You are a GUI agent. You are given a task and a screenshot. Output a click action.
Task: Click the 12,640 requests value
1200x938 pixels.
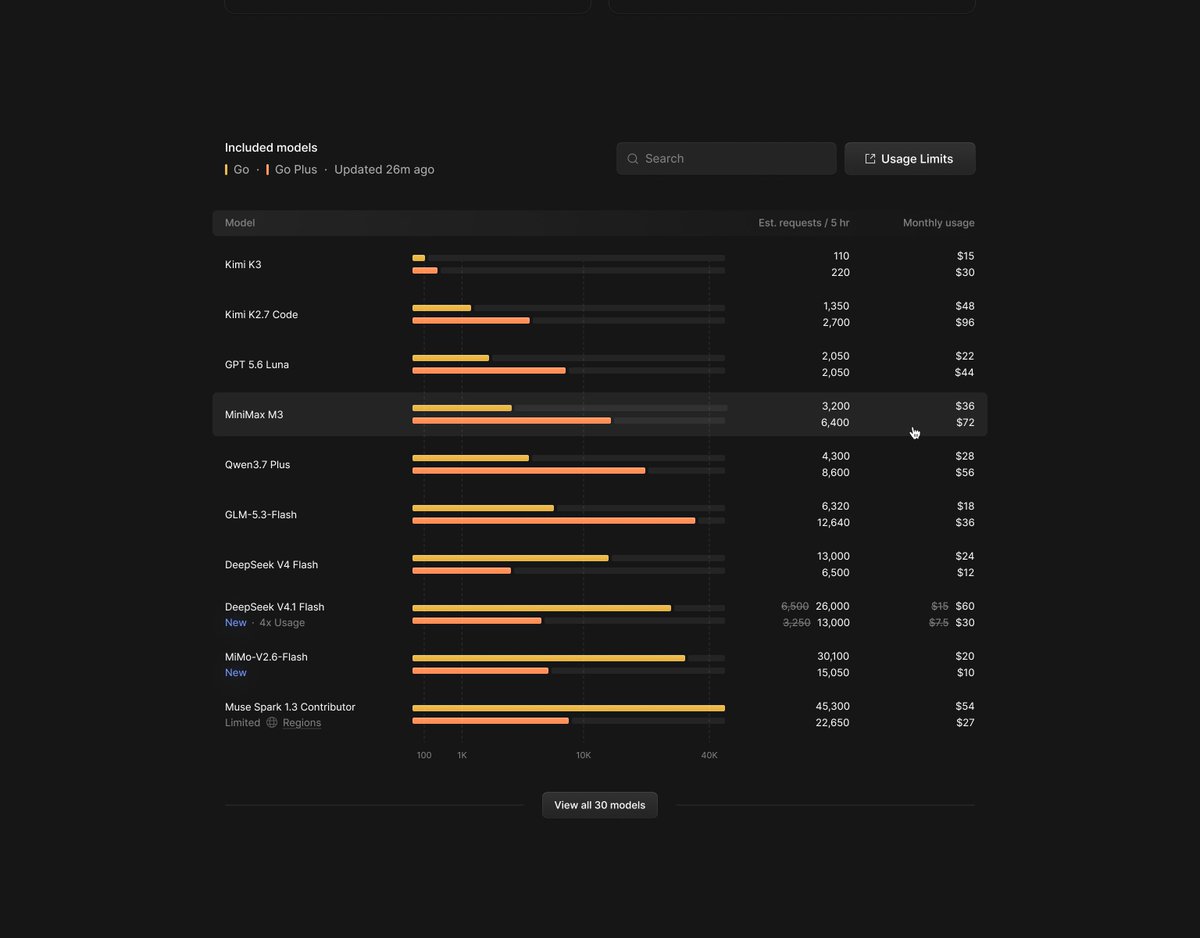(x=833, y=523)
